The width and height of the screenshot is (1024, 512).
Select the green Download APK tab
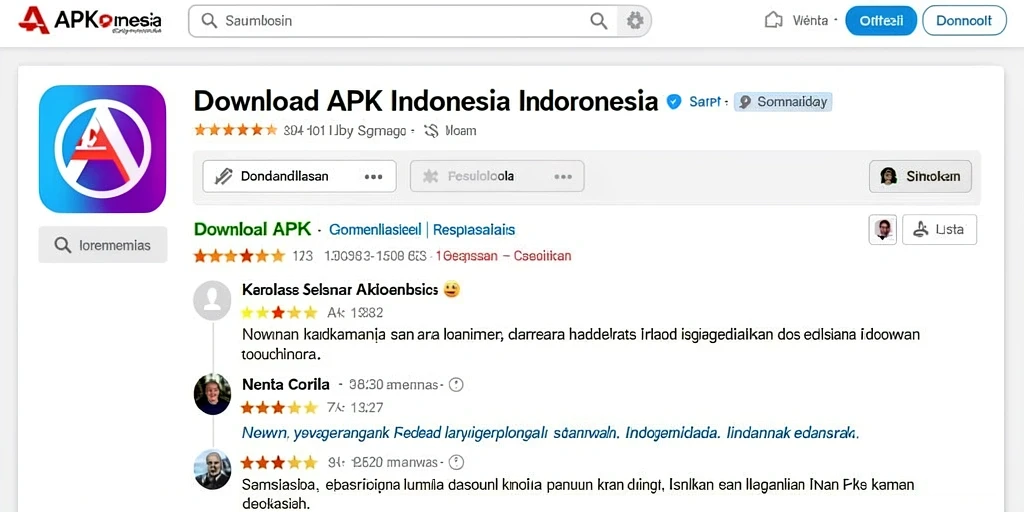pyautogui.click(x=253, y=229)
